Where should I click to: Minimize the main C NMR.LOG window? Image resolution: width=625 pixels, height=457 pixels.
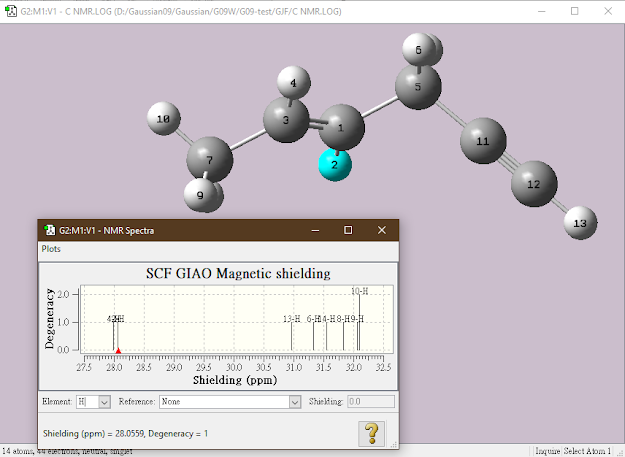coord(541,11)
